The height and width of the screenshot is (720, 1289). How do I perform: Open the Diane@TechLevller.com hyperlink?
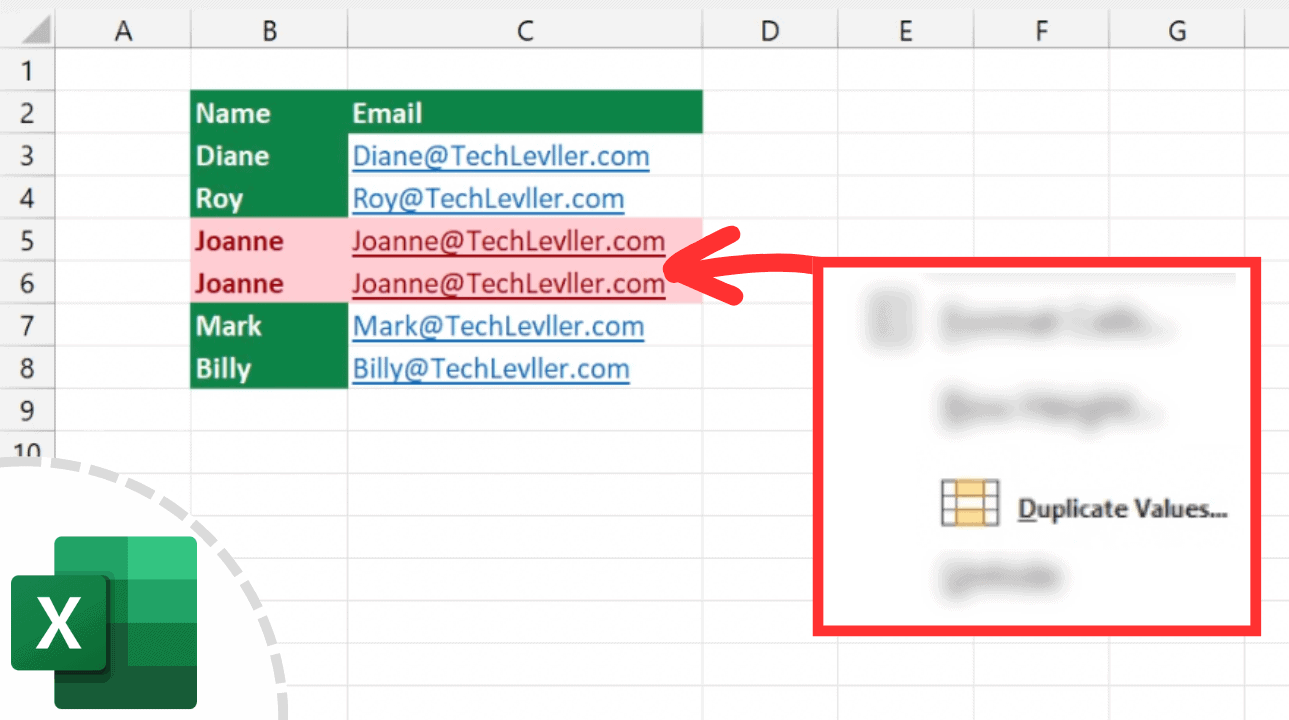[x=500, y=156]
